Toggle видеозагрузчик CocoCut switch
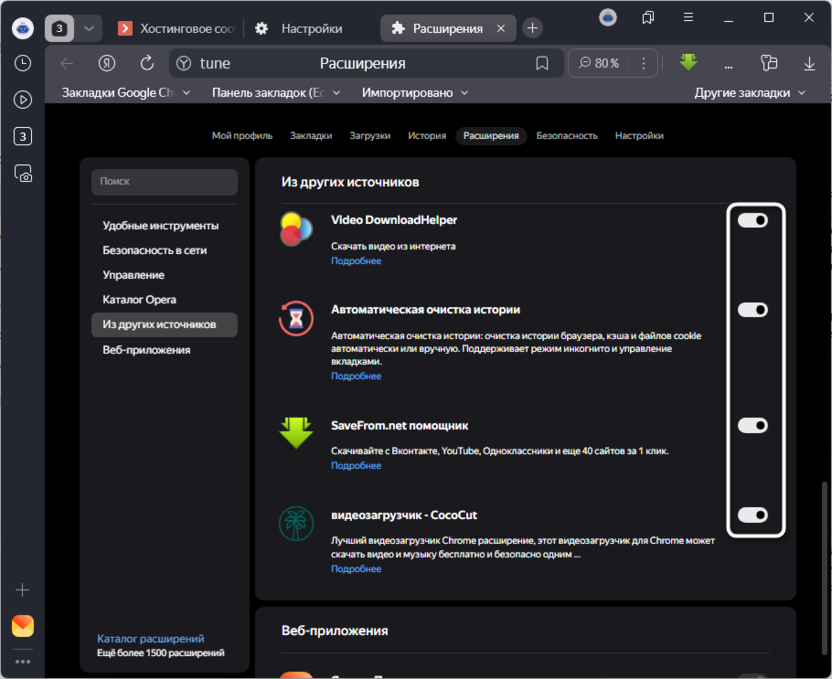Viewport: 832px width, 679px height. [752, 515]
